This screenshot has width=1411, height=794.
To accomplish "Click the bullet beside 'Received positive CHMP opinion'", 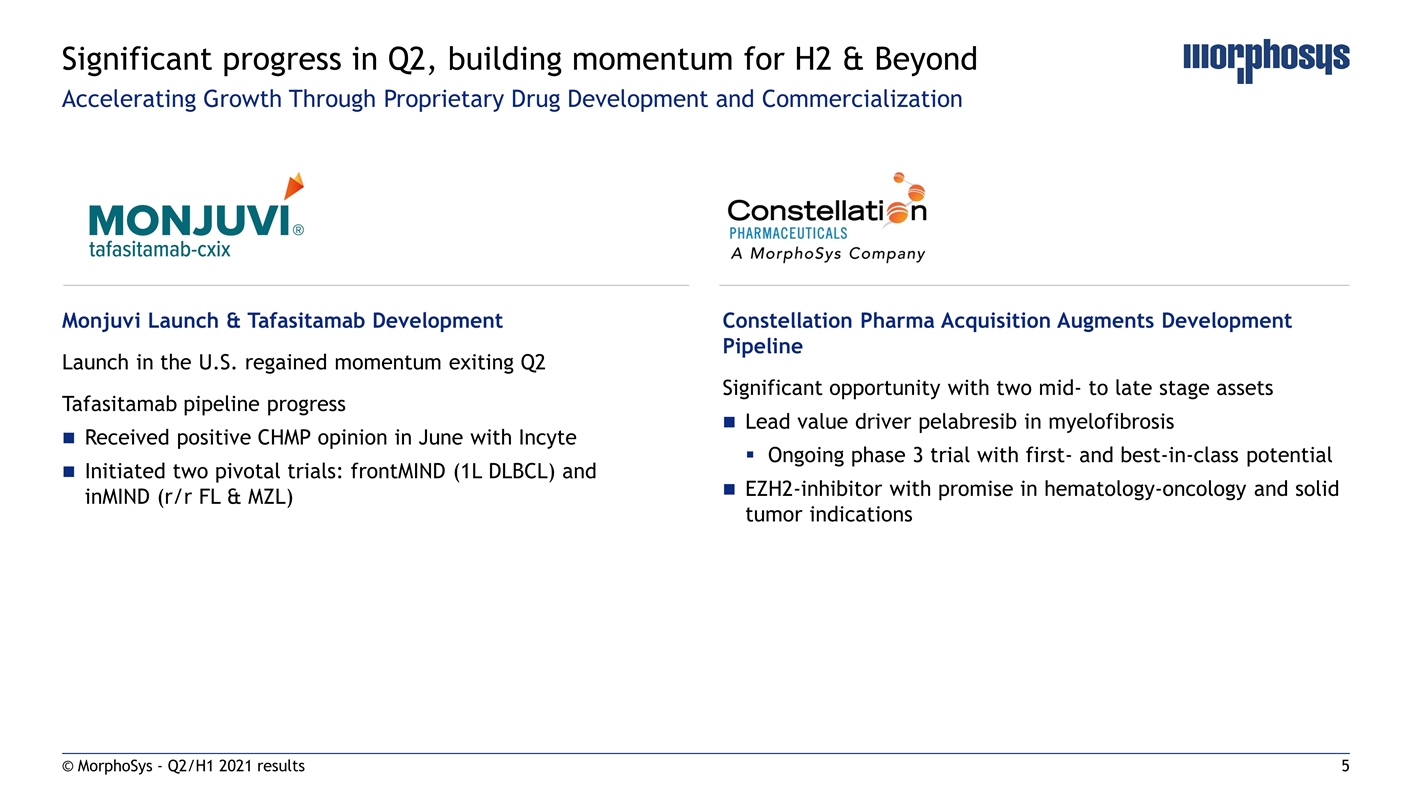I will point(67,438).
